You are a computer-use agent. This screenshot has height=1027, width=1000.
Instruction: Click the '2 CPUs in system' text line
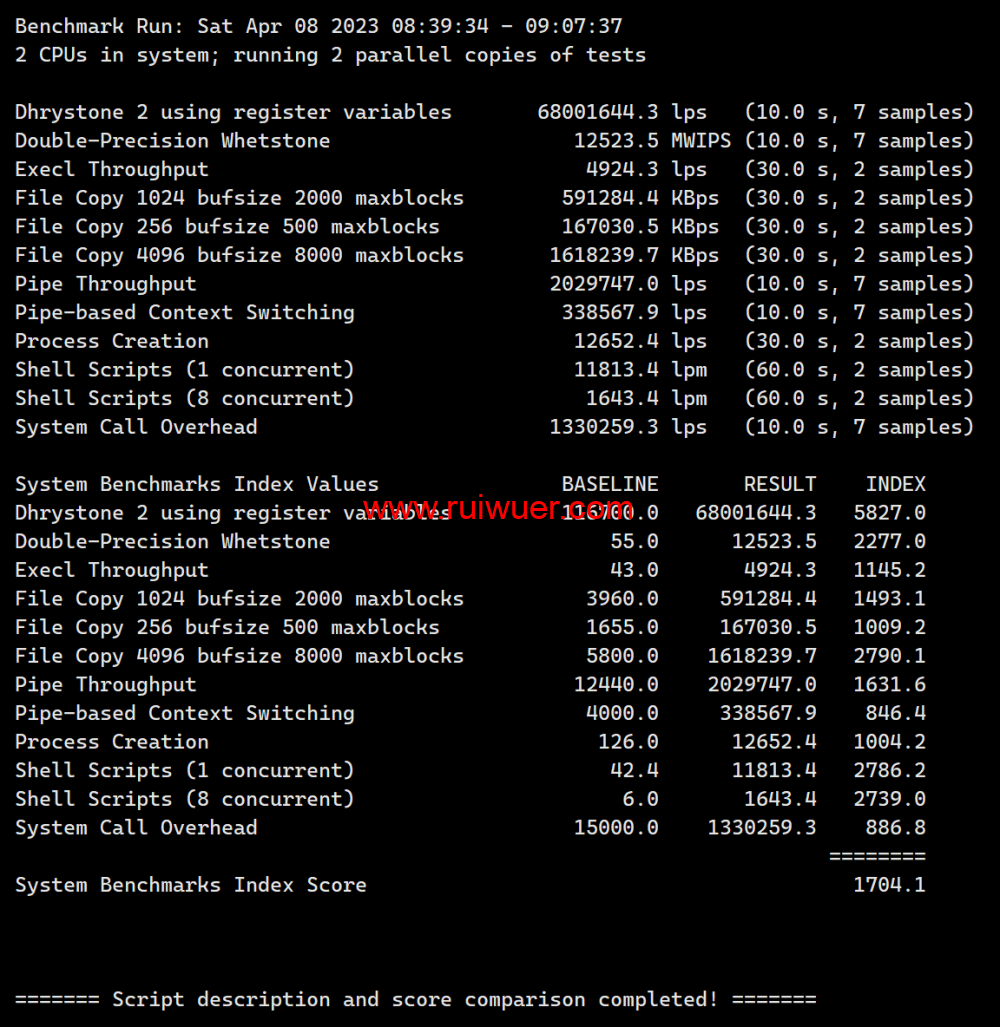click(x=330, y=55)
